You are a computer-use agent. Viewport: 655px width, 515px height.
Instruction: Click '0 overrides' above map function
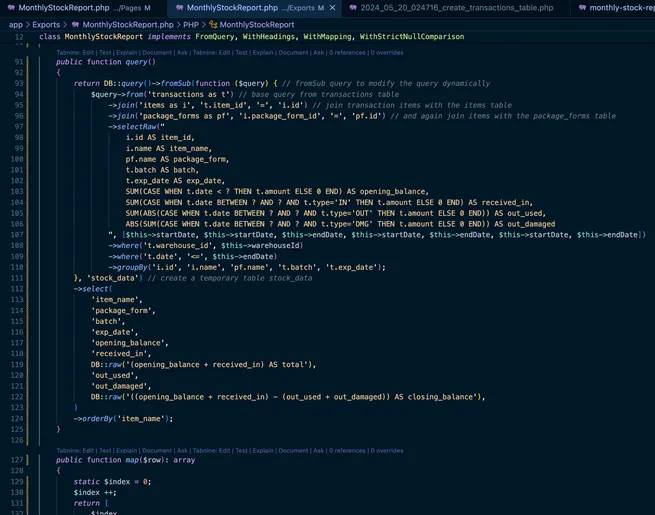click(x=387, y=451)
